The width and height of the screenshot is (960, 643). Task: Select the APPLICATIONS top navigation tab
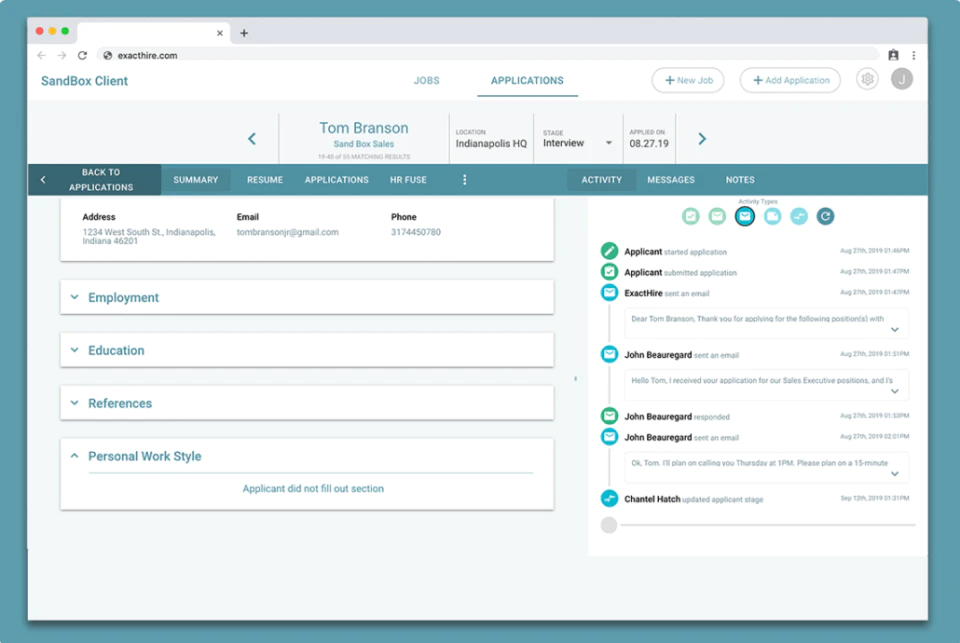click(x=527, y=80)
